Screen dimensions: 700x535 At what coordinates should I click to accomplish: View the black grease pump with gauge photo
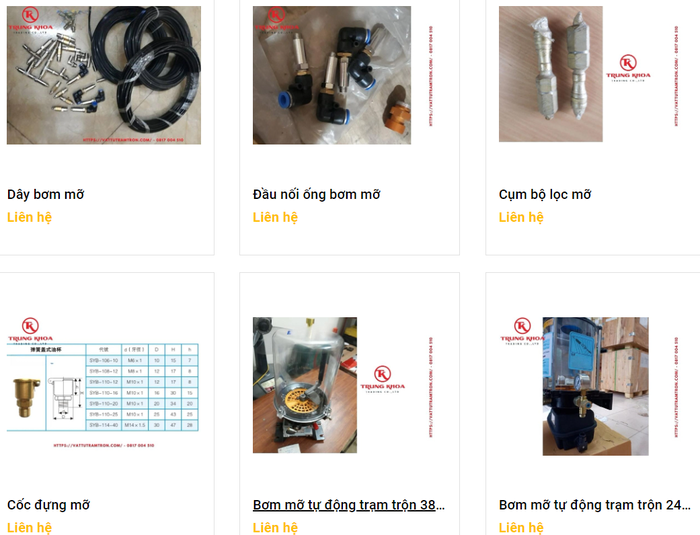[x=596, y=386]
